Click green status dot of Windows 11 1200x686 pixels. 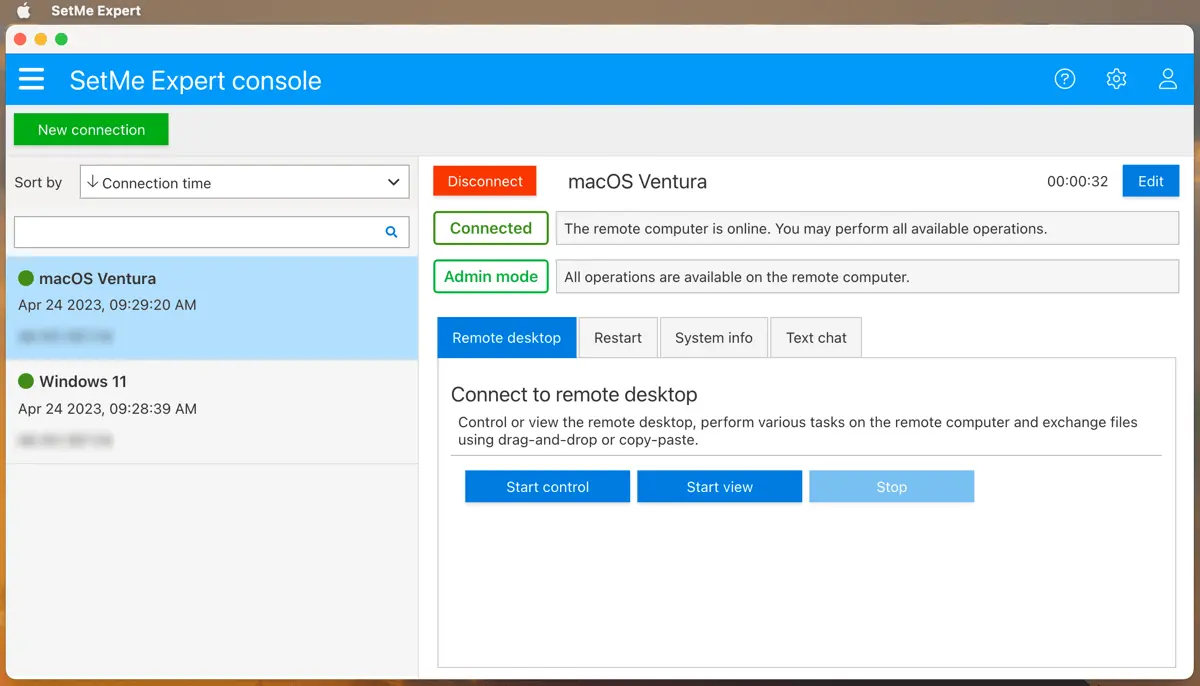click(x=26, y=381)
